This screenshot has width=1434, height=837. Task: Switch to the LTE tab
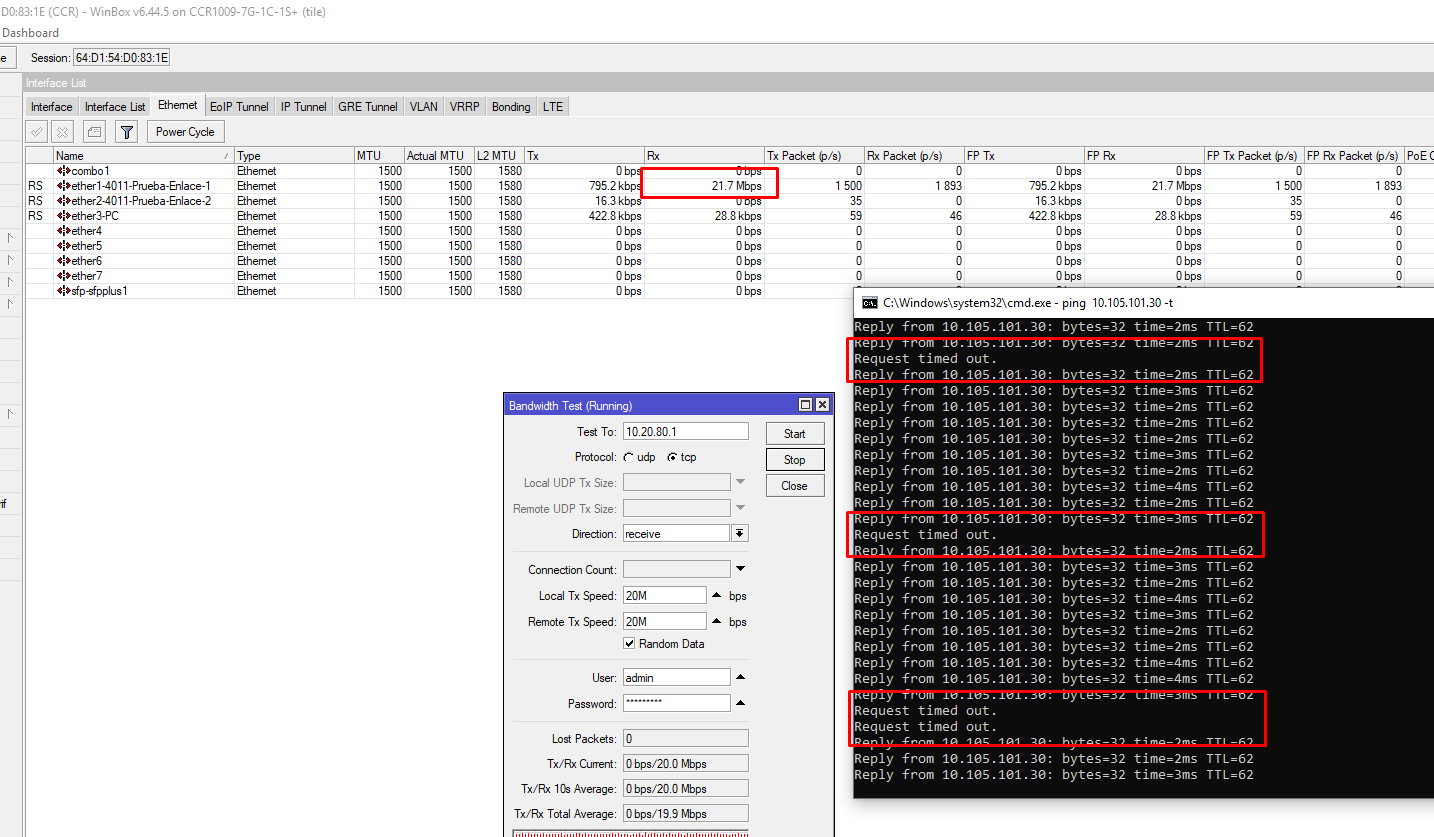click(553, 107)
